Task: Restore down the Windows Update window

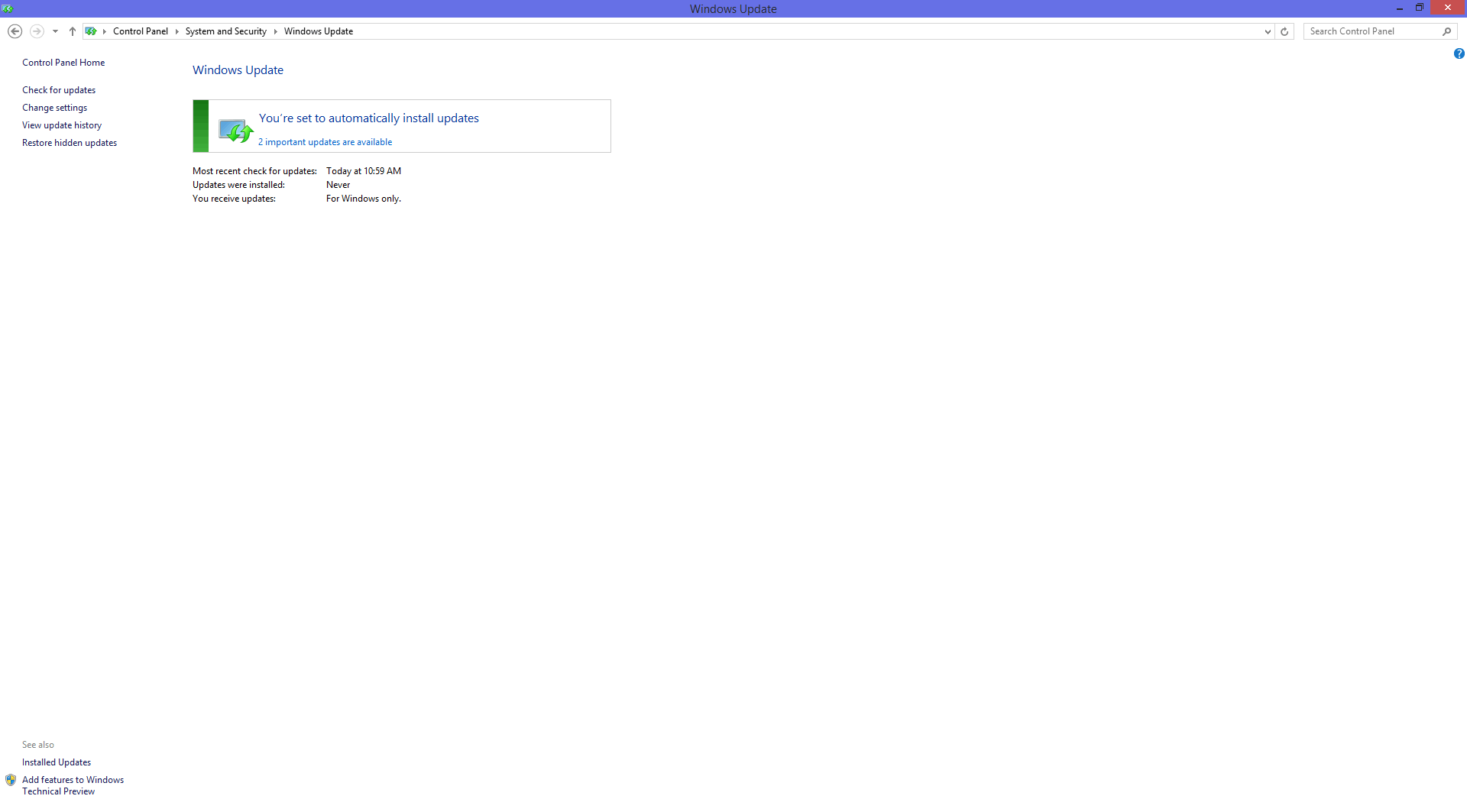Action: 1420,8
